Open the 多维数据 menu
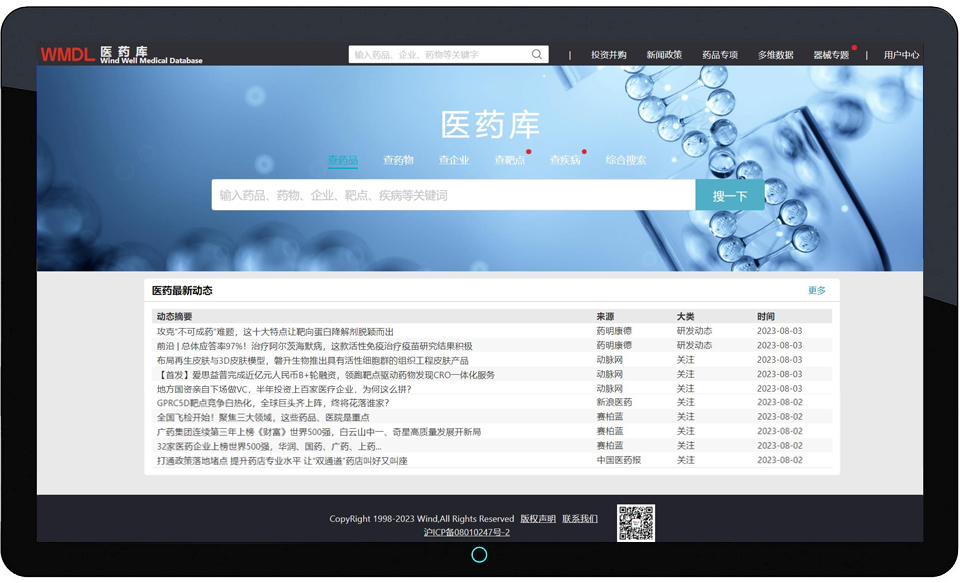This screenshot has height=583, width=960. [x=775, y=55]
